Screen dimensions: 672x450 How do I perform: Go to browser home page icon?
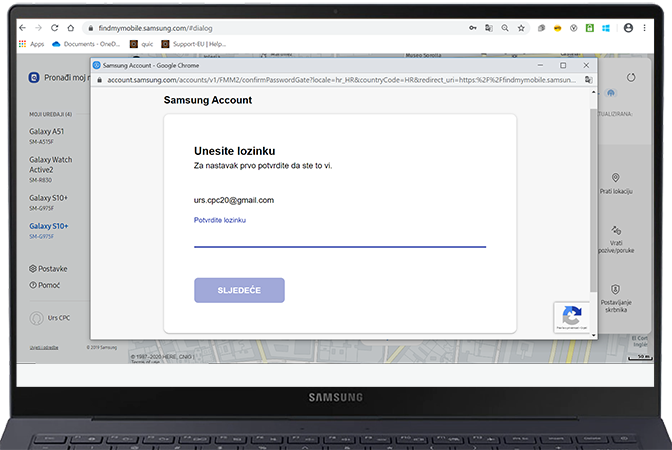71,28
